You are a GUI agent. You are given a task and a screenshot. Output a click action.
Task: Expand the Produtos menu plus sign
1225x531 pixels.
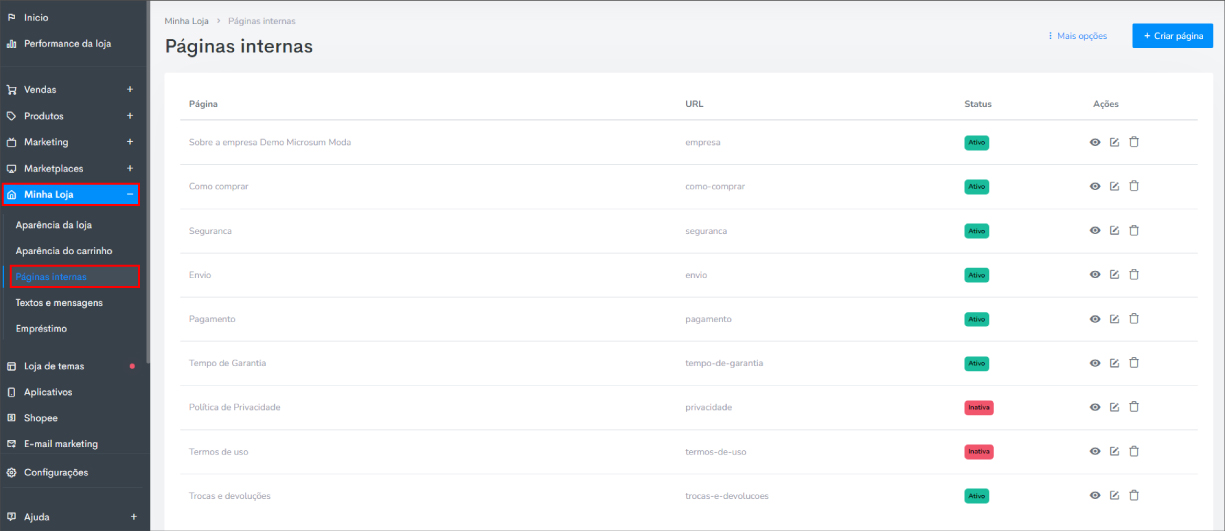pos(130,116)
